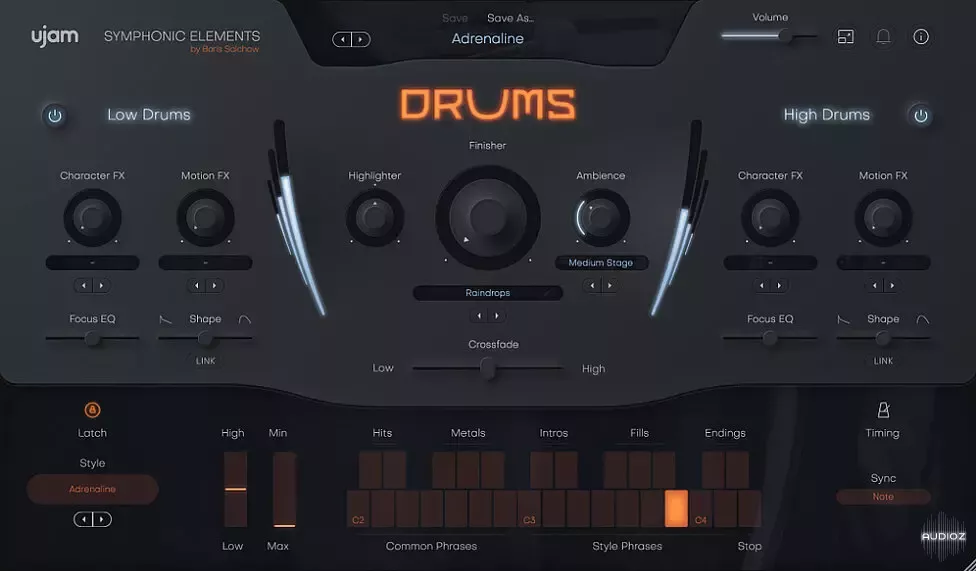
Task: Adjust the Volume slider
Action: pyautogui.click(x=769, y=37)
